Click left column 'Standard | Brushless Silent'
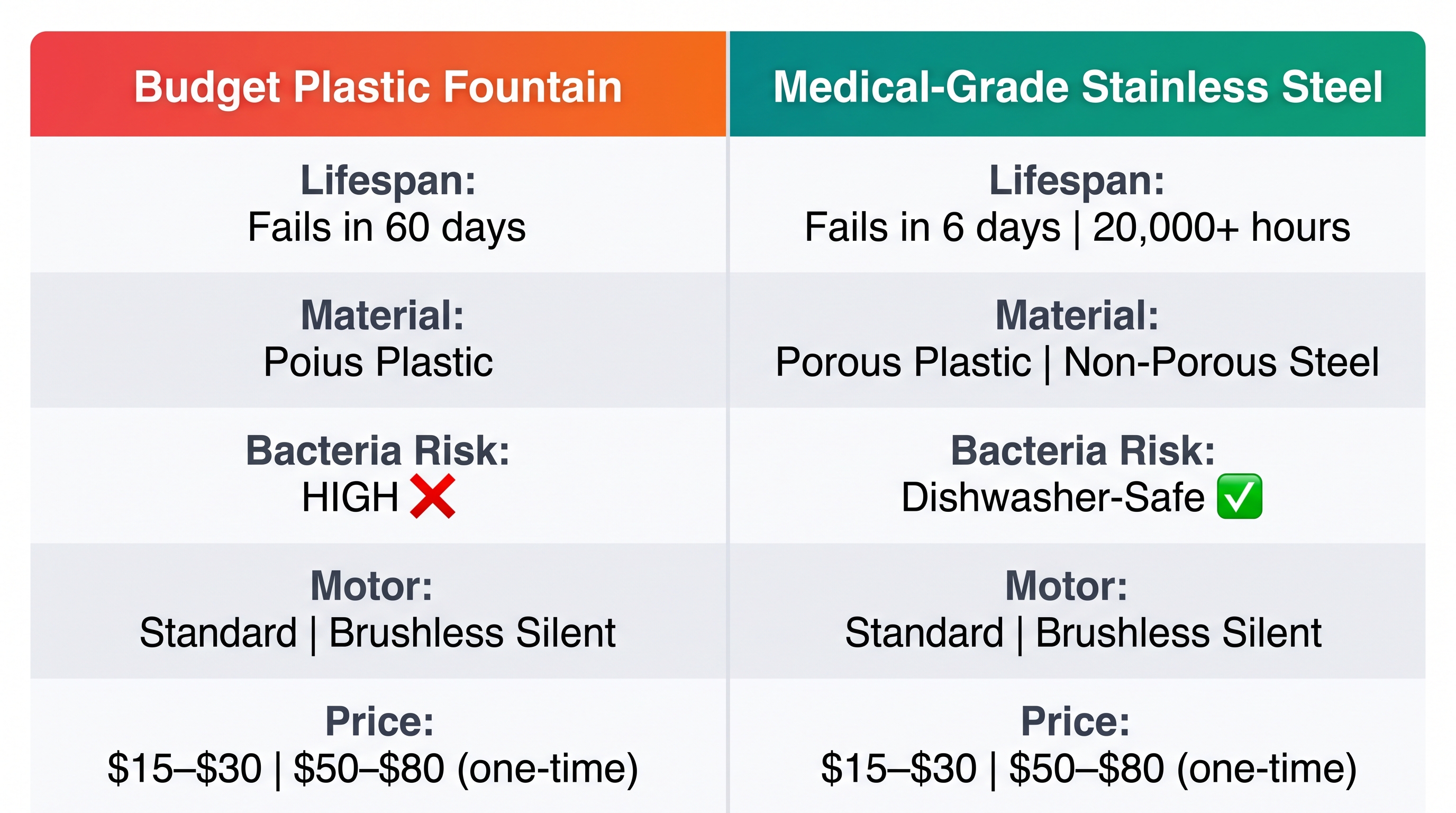The image size is (1456, 813). [378, 633]
